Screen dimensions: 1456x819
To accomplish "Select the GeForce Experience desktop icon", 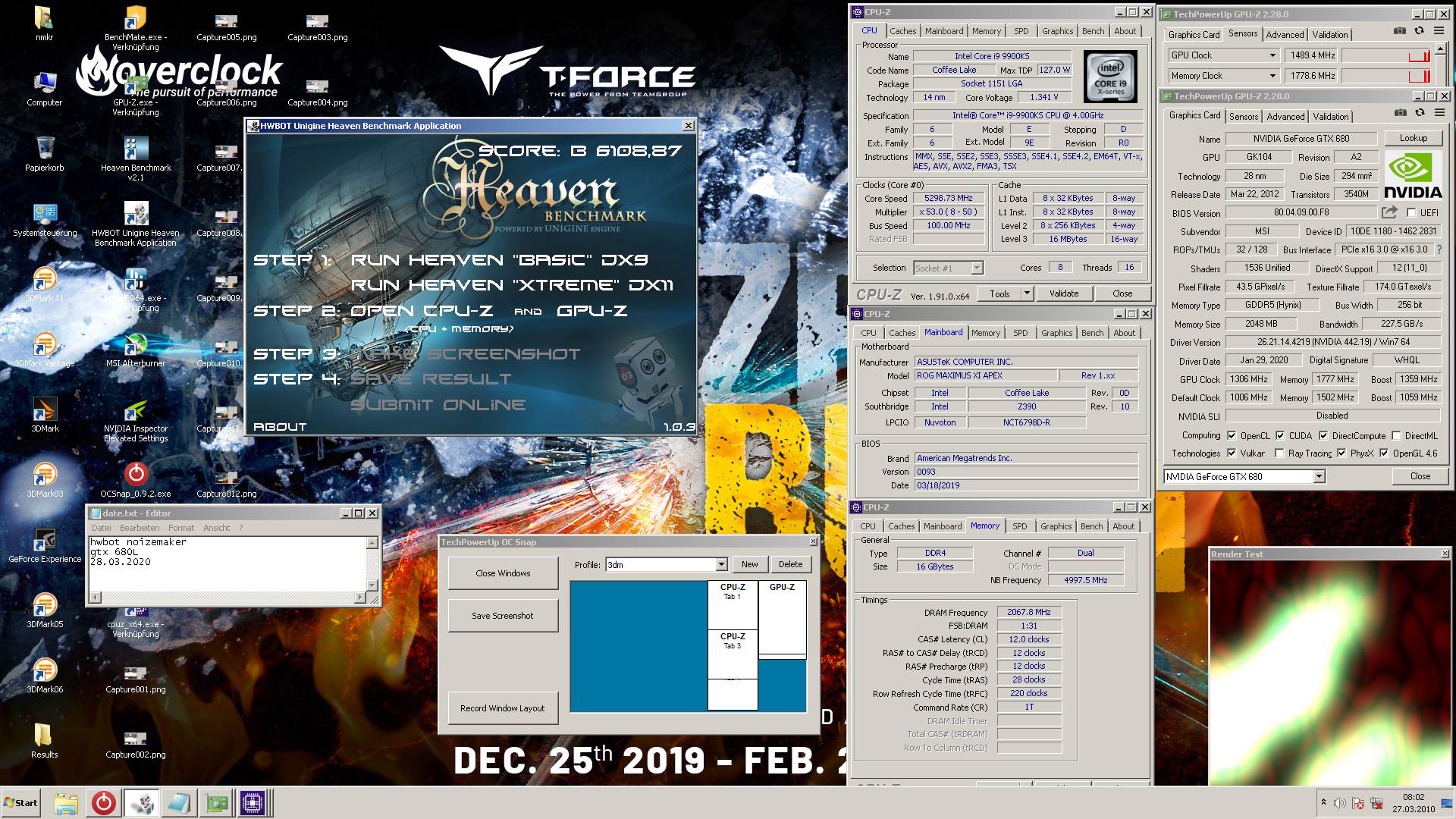I will click(x=45, y=545).
